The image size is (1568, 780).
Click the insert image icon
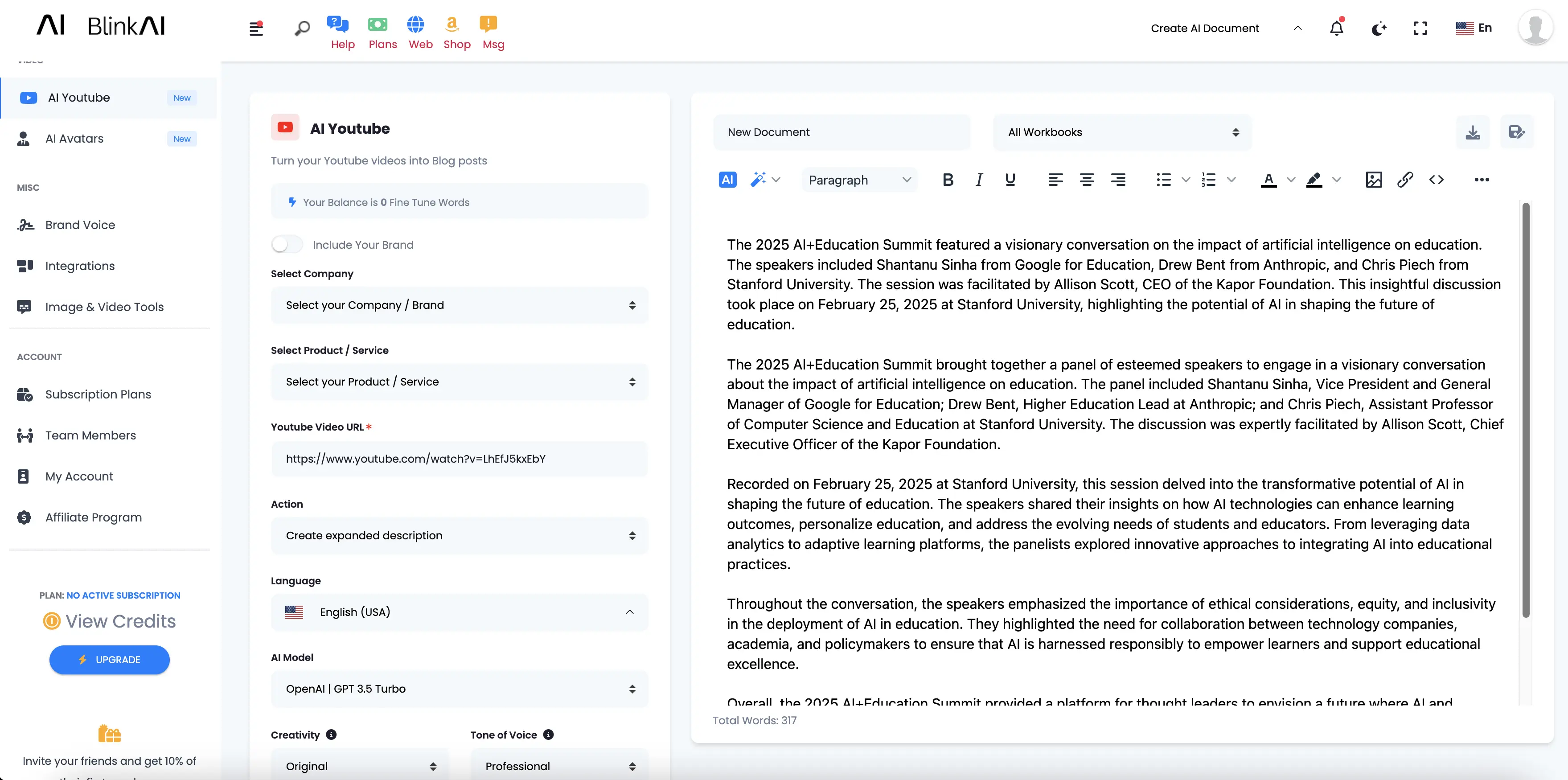pyautogui.click(x=1373, y=180)
